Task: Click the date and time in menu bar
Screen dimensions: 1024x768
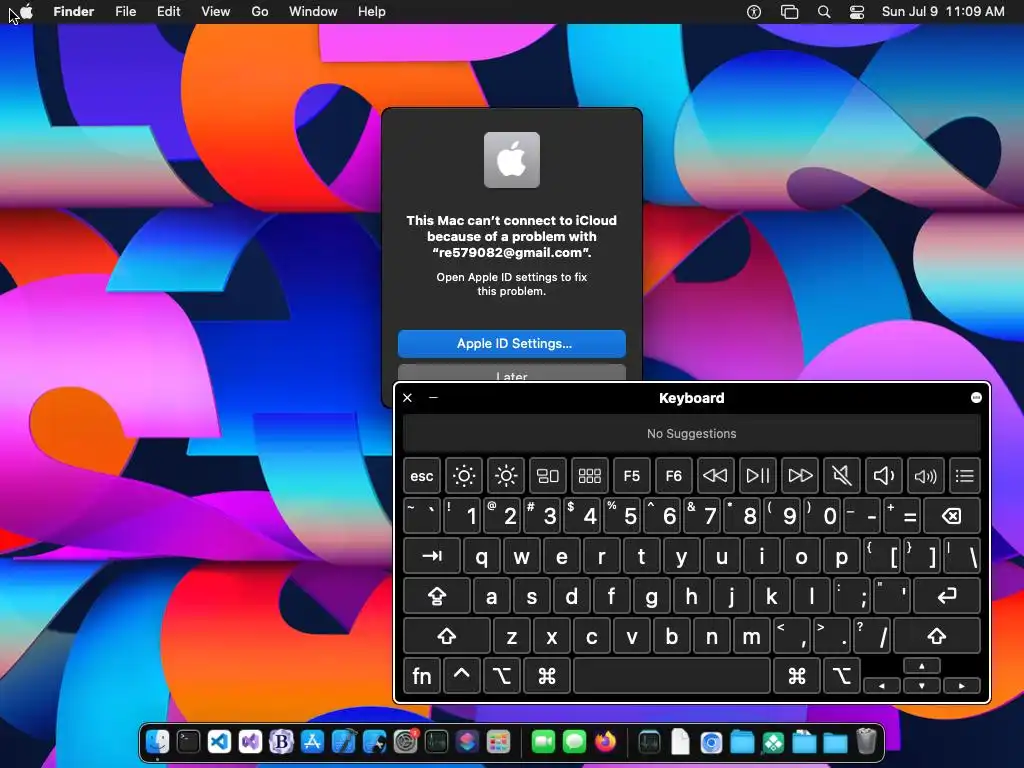Action: [943, 12]
